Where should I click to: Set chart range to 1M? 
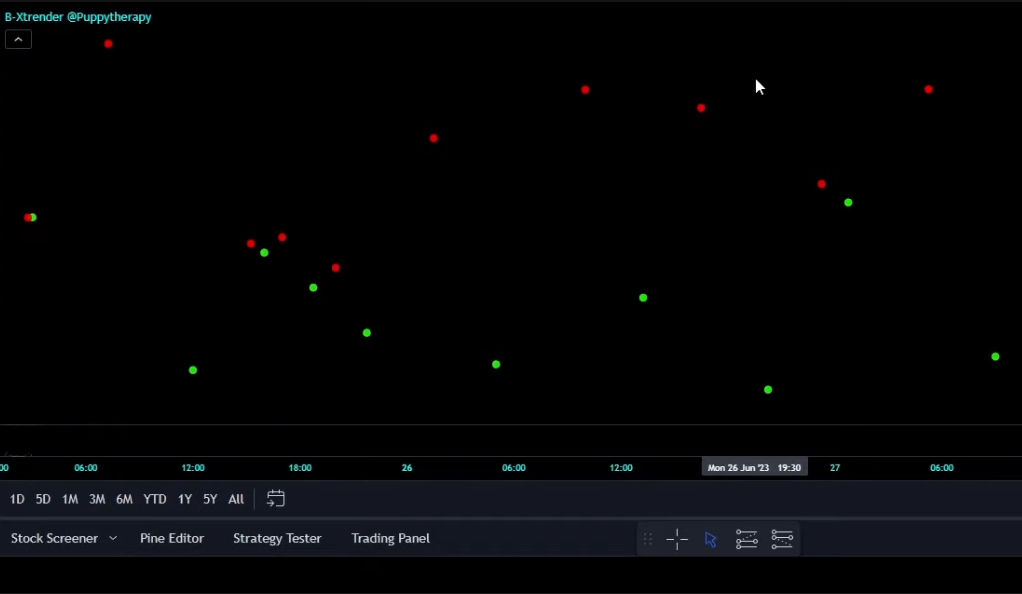tap(70, 499)
